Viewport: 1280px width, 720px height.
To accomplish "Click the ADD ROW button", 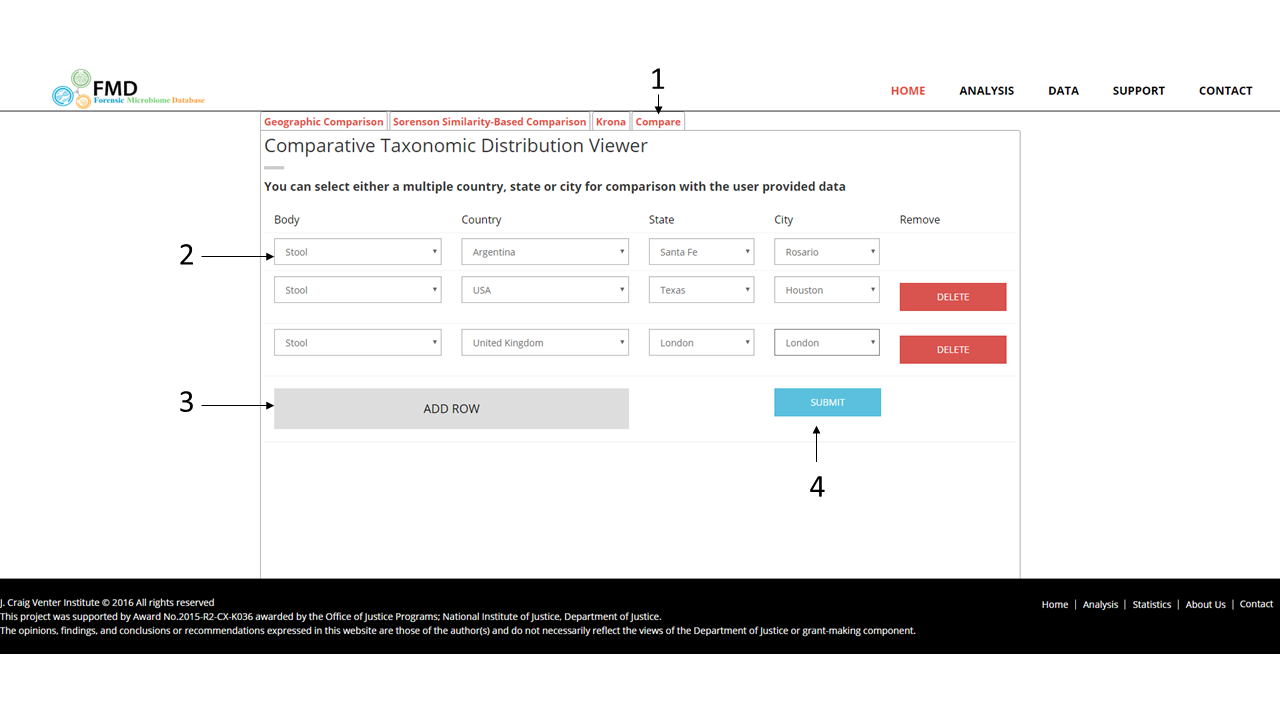I will 451,408.
